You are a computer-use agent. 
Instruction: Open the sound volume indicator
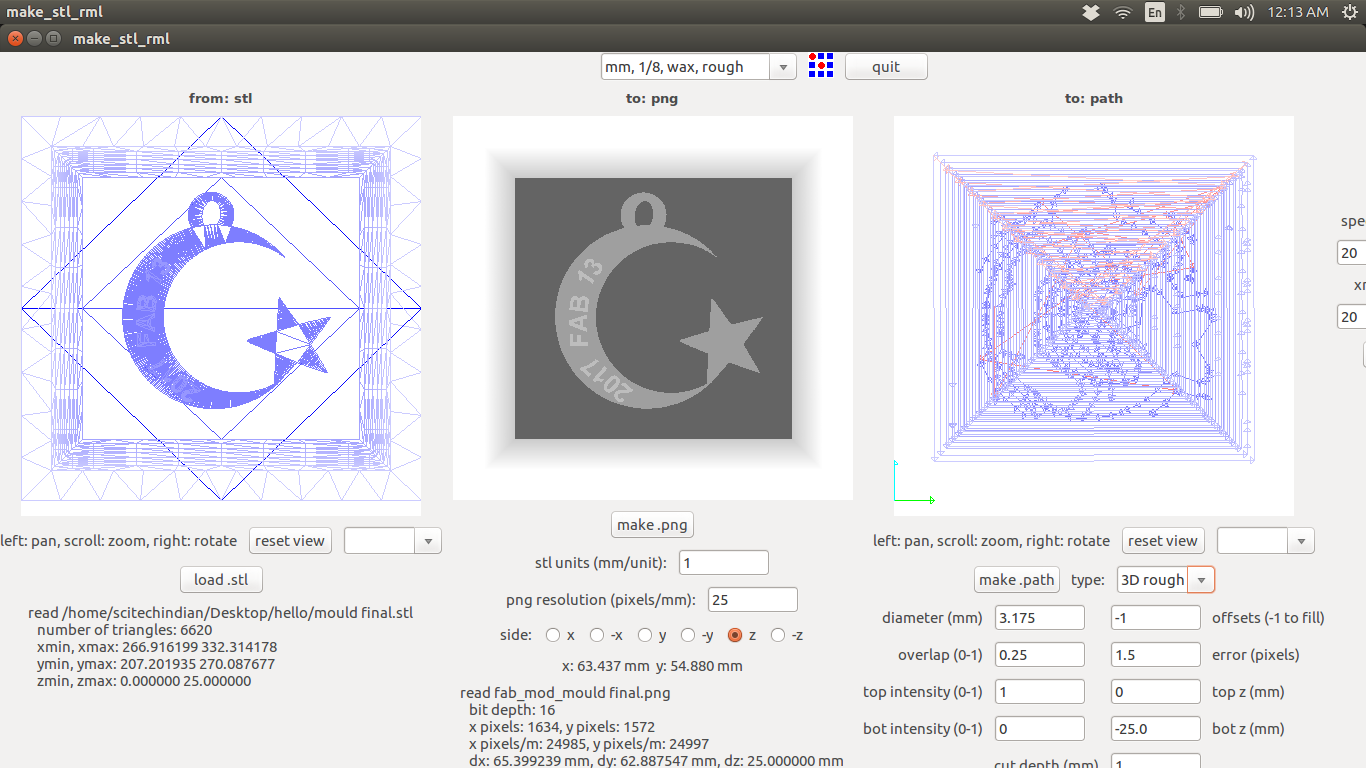coord(1244,12)
